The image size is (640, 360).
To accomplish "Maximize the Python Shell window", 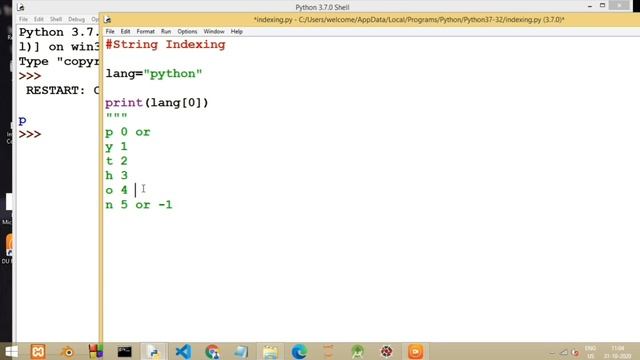I will coord(602,6).
